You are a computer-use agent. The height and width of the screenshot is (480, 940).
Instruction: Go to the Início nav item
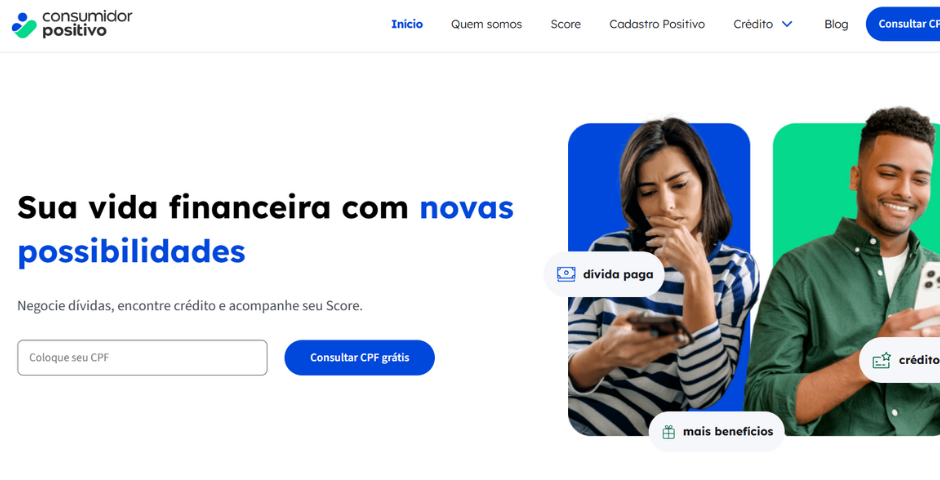pos(407,24)
